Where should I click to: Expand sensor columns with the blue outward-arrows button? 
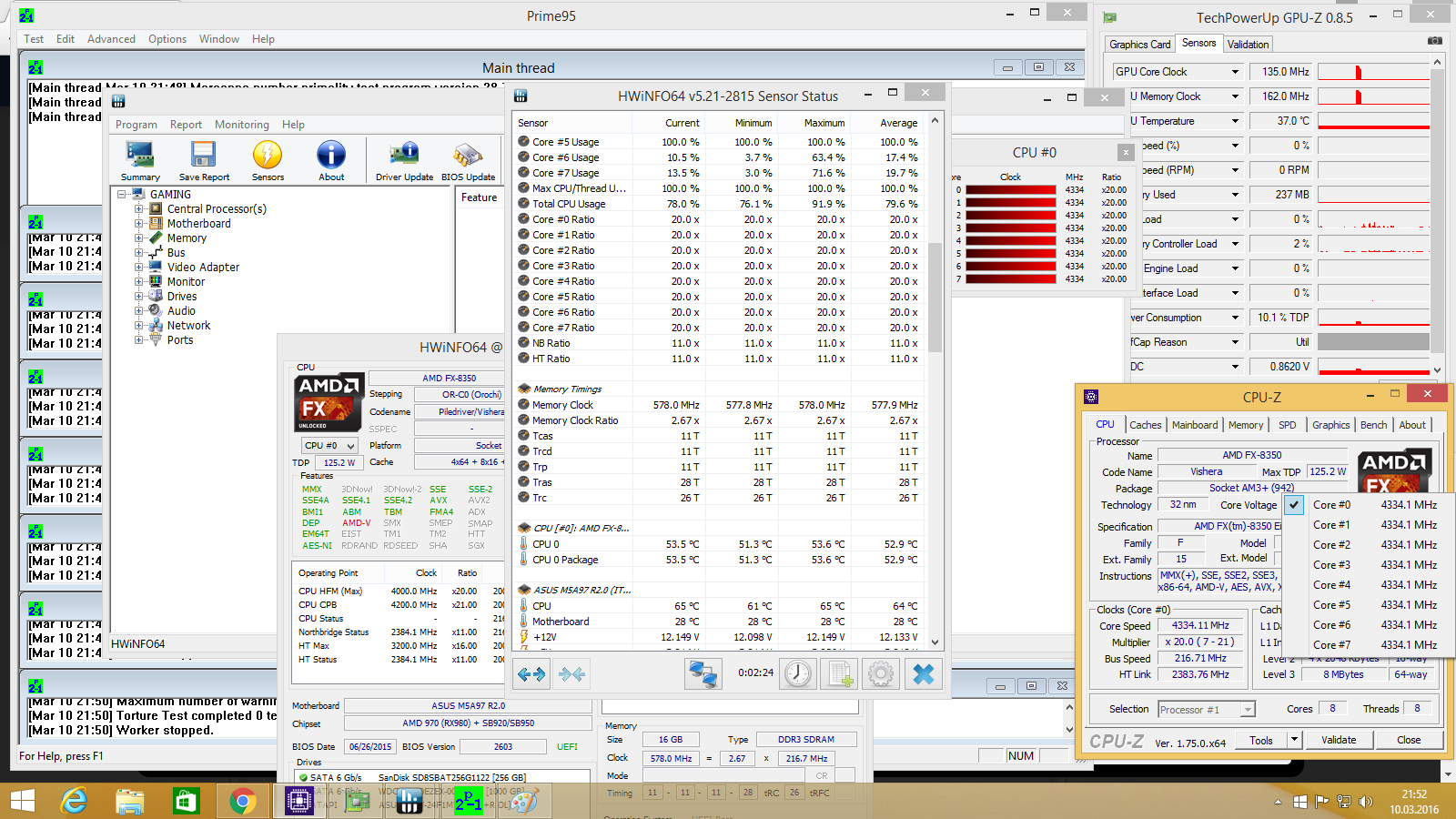click(531, 674)
